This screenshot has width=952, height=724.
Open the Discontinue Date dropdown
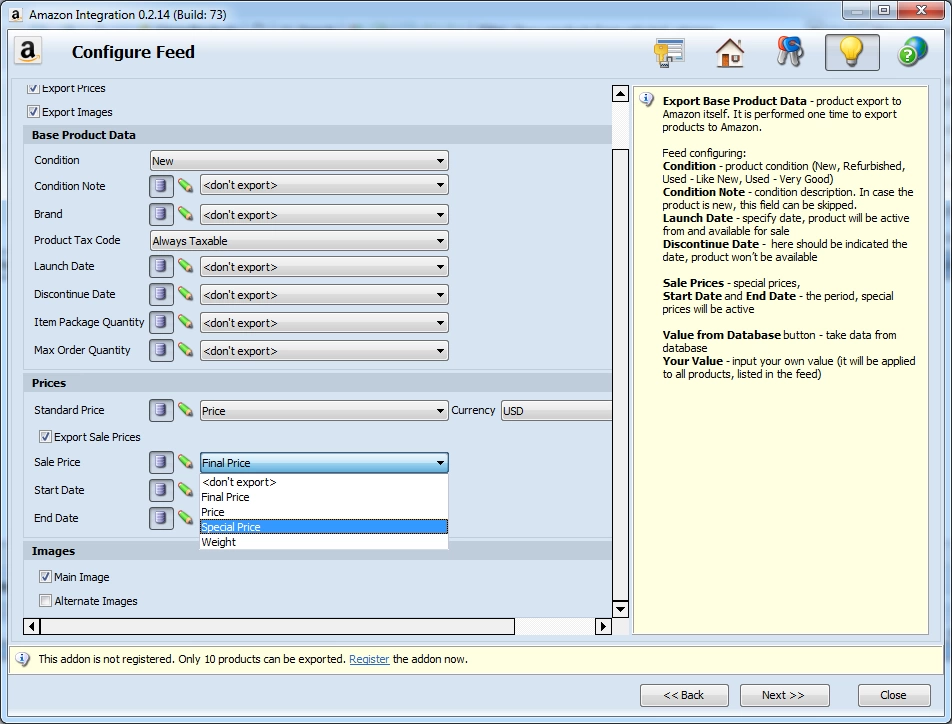pyautogui.click(x=324, y=295)
